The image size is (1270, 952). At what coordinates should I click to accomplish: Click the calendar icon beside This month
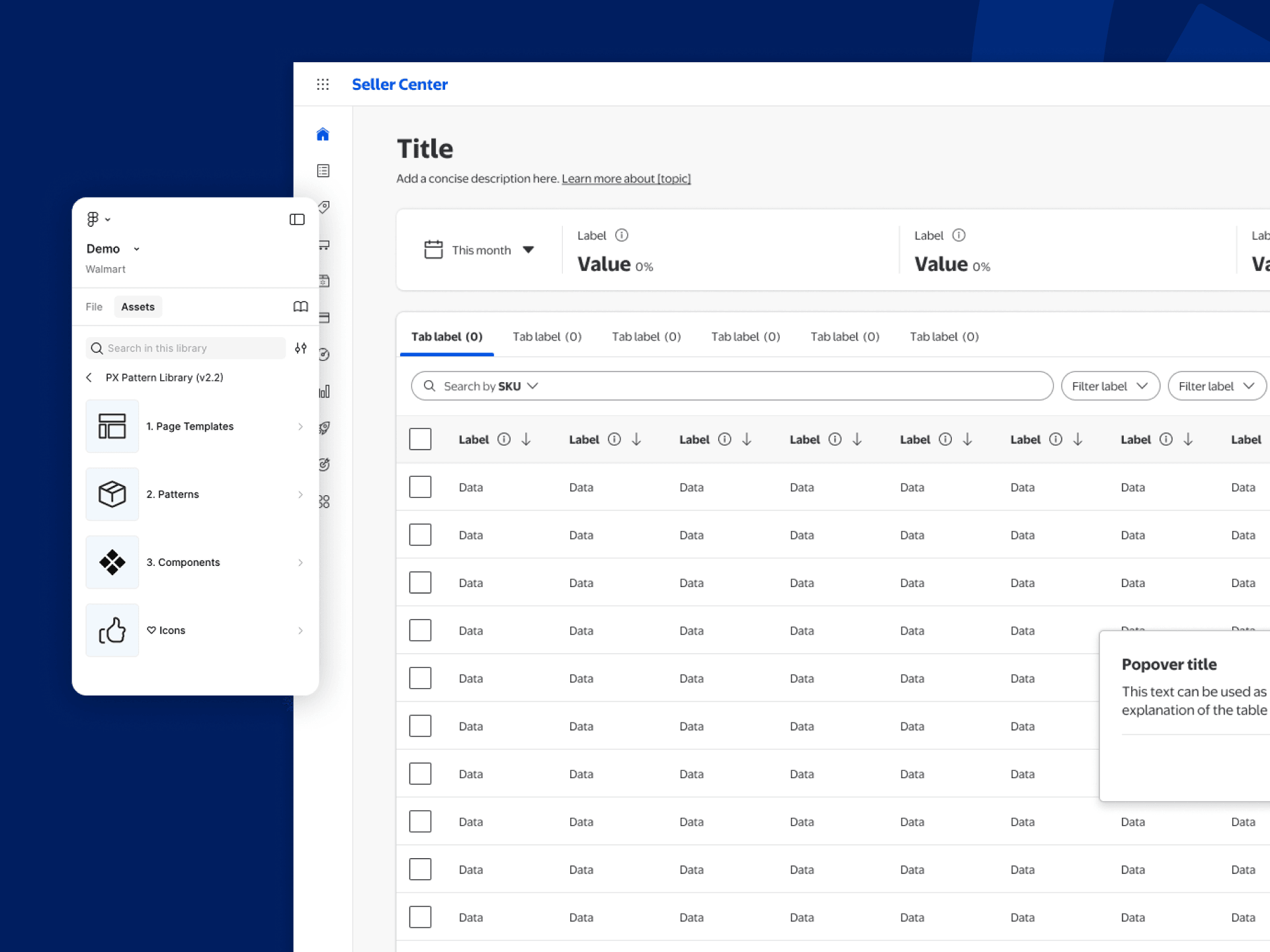tap(433, 249)
